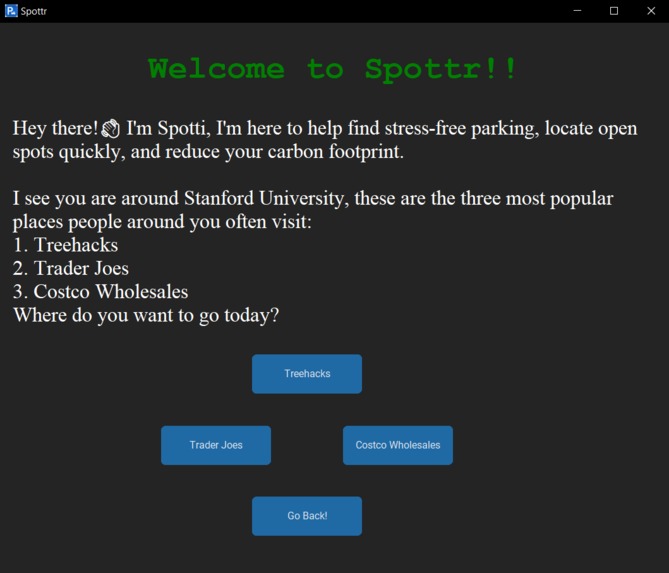Pick the Costco Wholesales button

pos(398,445)
